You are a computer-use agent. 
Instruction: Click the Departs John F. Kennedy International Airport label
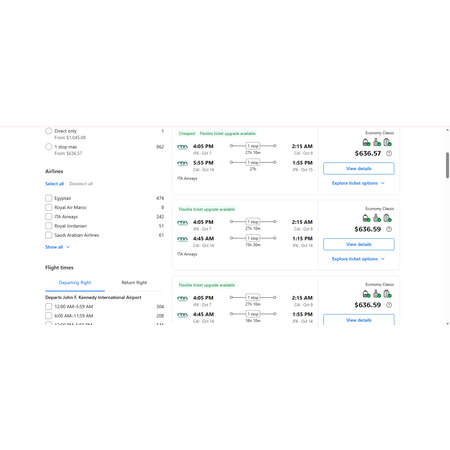tap(93, 297)
